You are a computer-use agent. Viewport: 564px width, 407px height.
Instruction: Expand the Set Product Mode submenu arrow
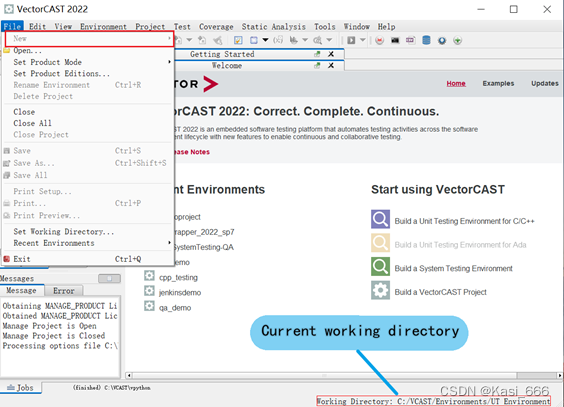169,62
